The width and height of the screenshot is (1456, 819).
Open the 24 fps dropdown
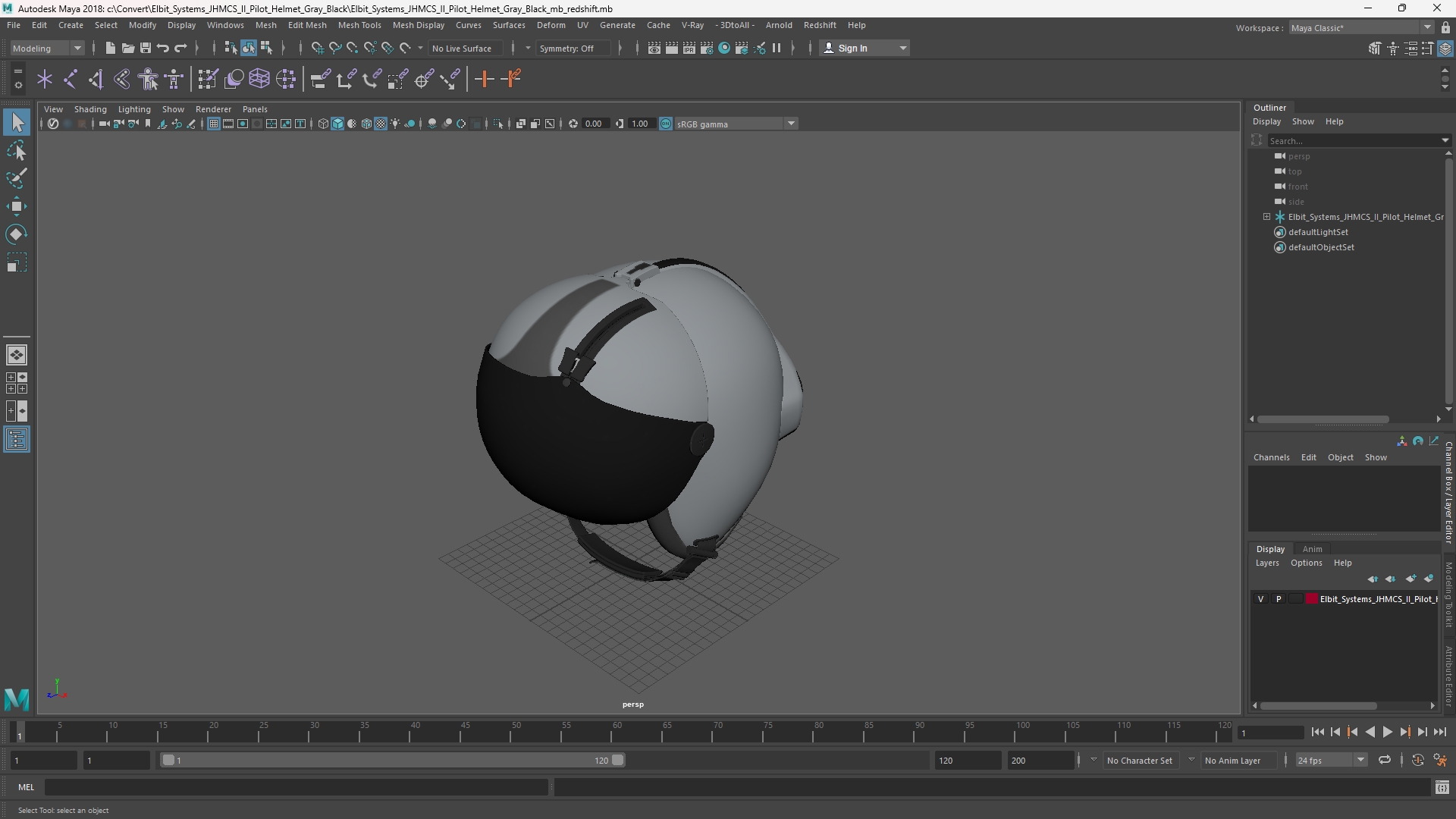pyautogui.click(x=1331, y=760)
